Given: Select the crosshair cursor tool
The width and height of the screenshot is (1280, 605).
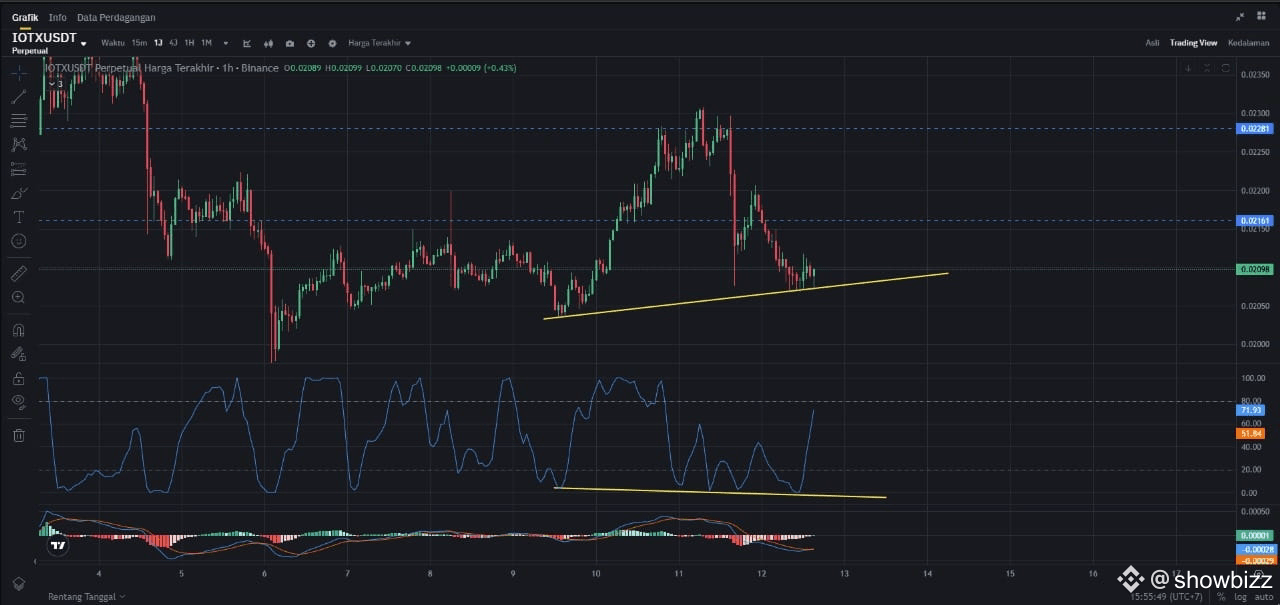Looking at the screenshot, I should click(18, 73).
